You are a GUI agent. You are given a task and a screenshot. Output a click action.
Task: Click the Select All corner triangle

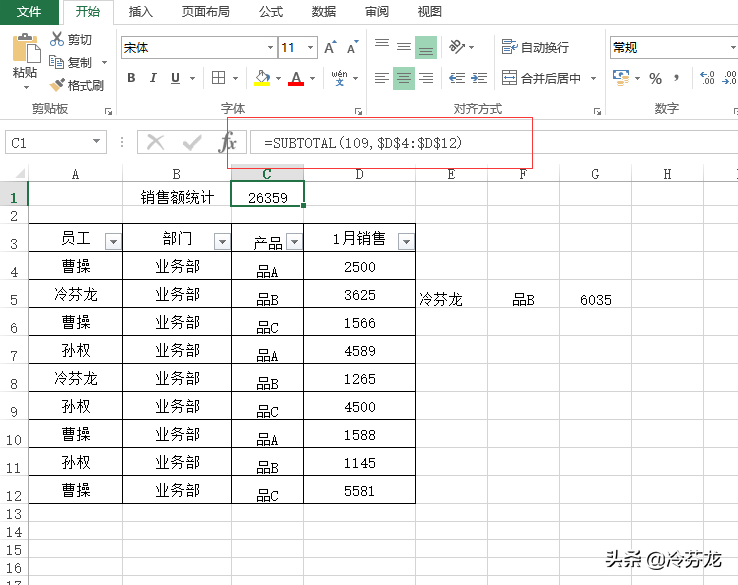tap(19, 174)
